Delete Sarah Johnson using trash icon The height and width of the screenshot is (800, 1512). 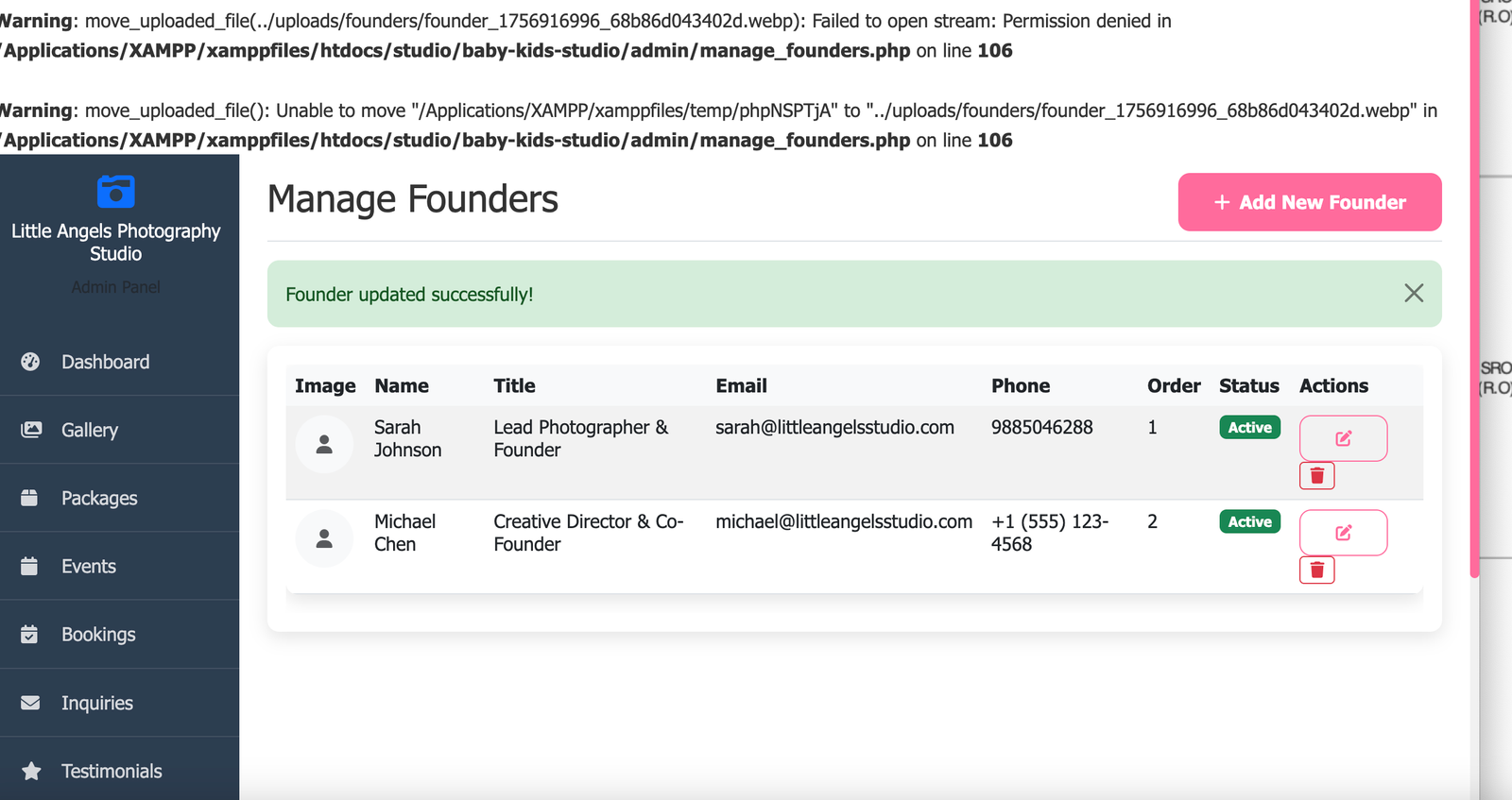(x=1316, y=476)
